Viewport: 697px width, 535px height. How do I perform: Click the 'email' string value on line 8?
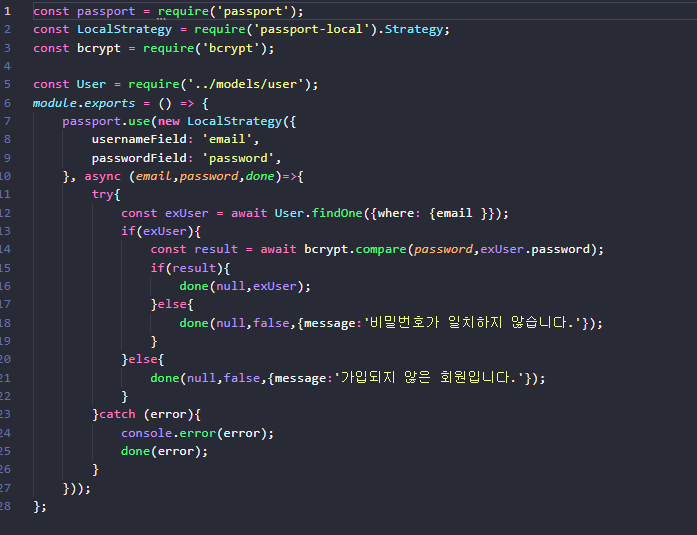pos(227,139)
